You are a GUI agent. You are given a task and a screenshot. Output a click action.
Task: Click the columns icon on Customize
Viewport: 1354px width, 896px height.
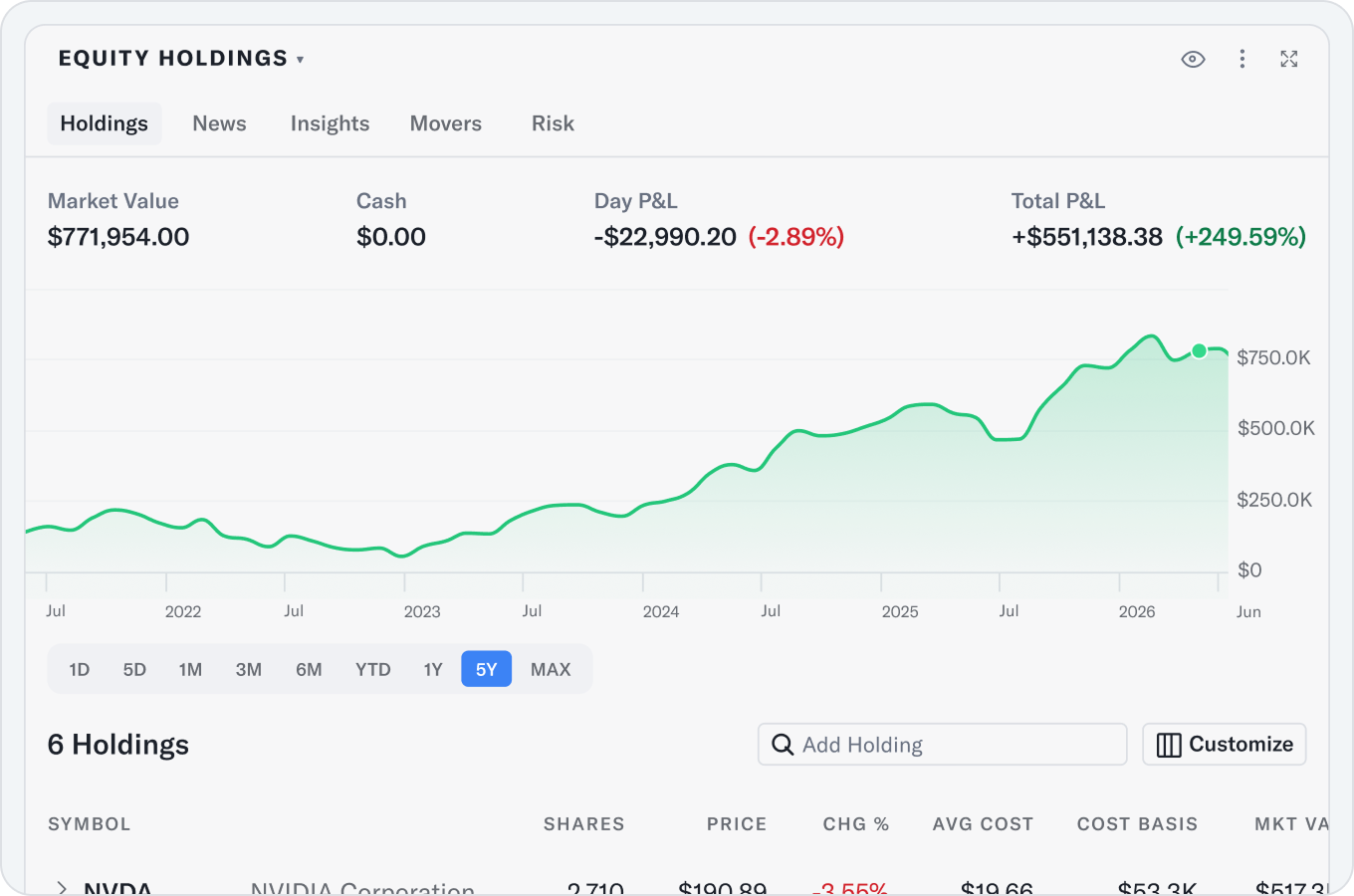coord(1169,745)
